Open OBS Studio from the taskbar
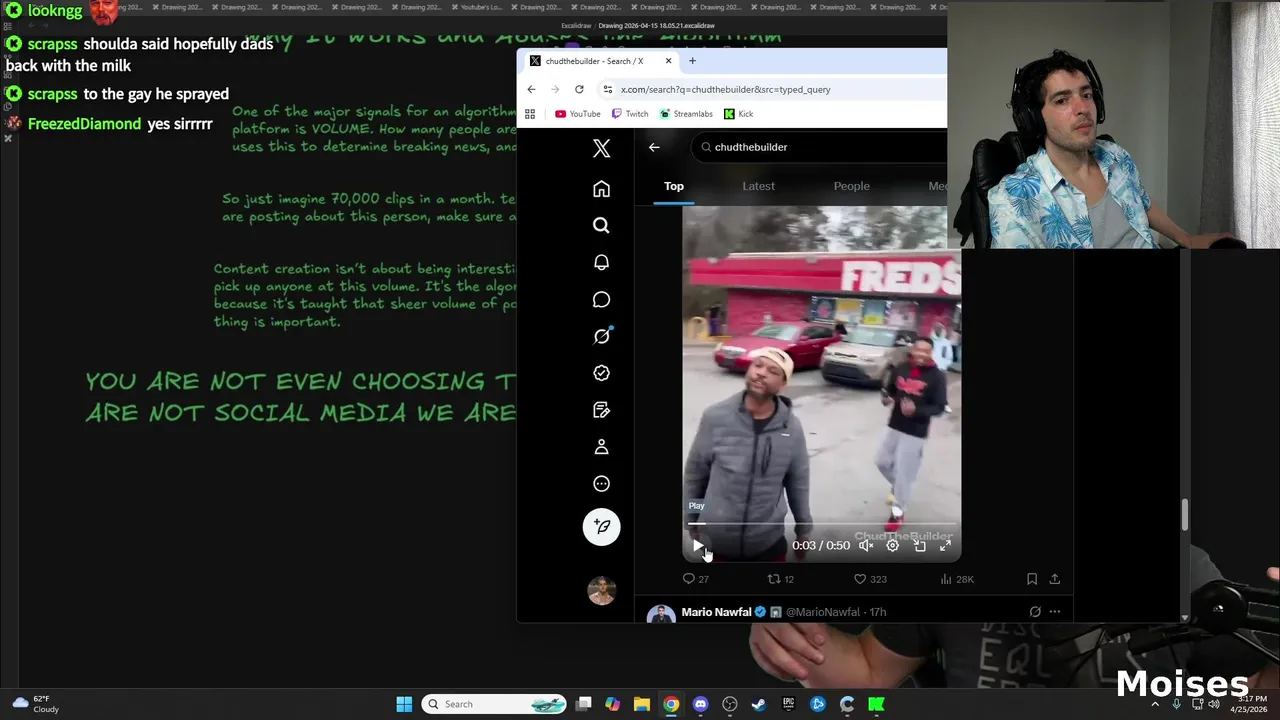Viewport: 1280px width, 720px height. click(x=730, y=704)
